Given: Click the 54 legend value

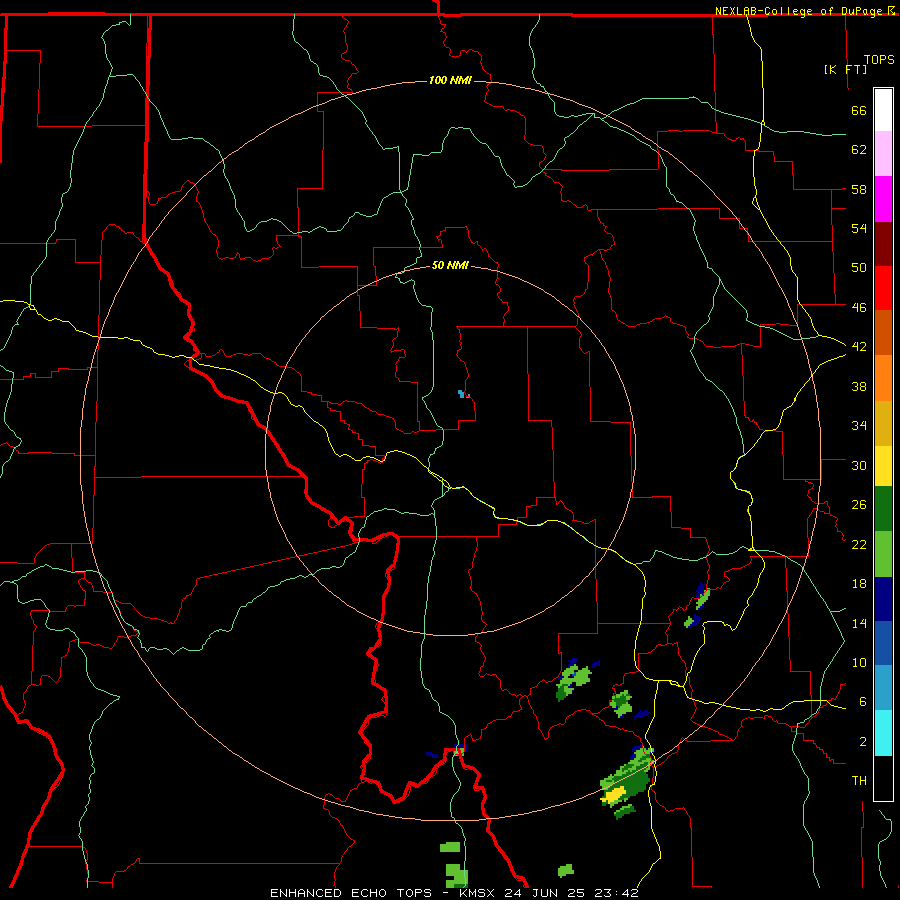Looking at the screenshot, I should click(859, 228).
